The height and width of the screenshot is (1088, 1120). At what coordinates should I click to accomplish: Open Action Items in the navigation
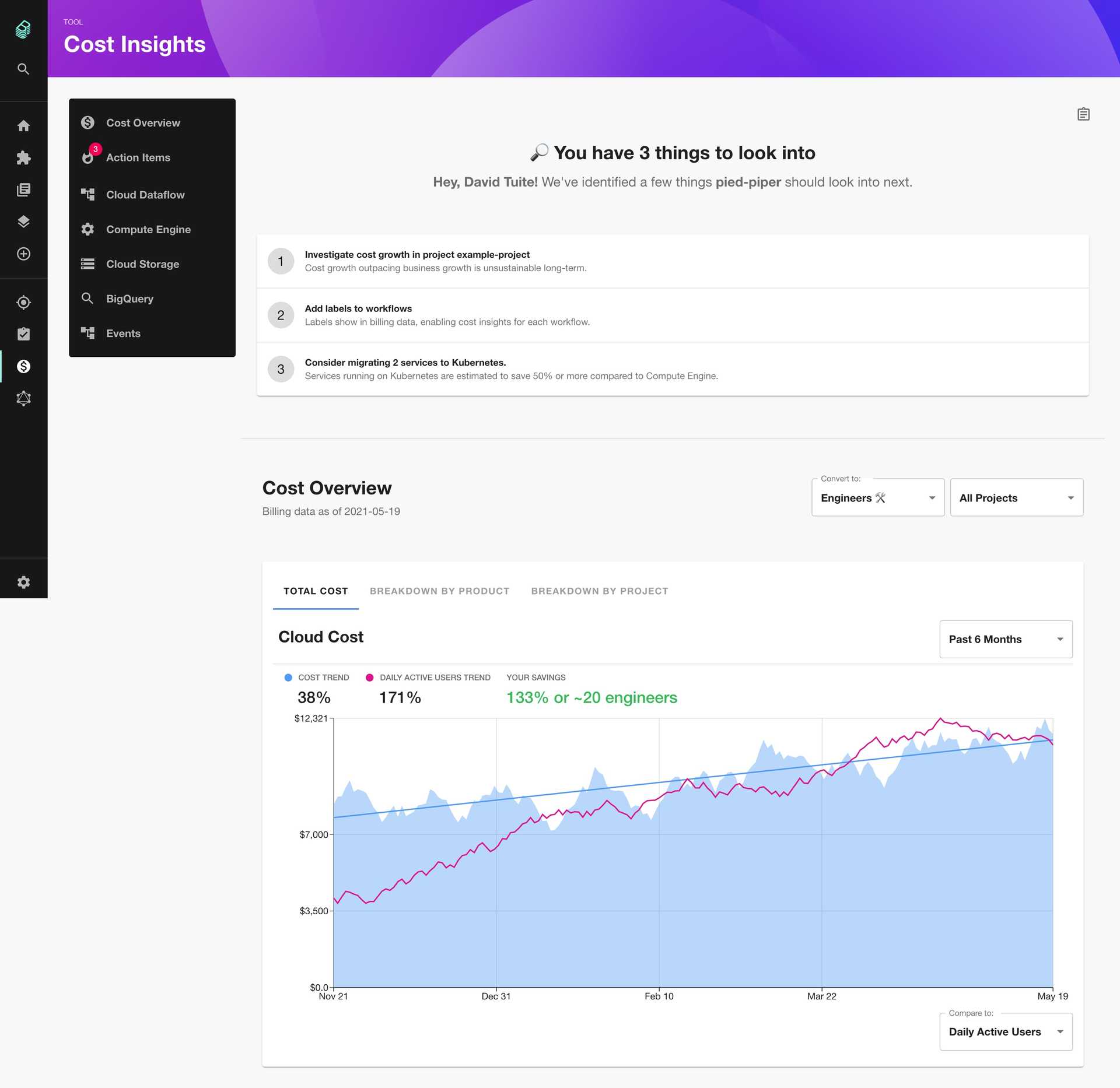(x=152, y=157)
